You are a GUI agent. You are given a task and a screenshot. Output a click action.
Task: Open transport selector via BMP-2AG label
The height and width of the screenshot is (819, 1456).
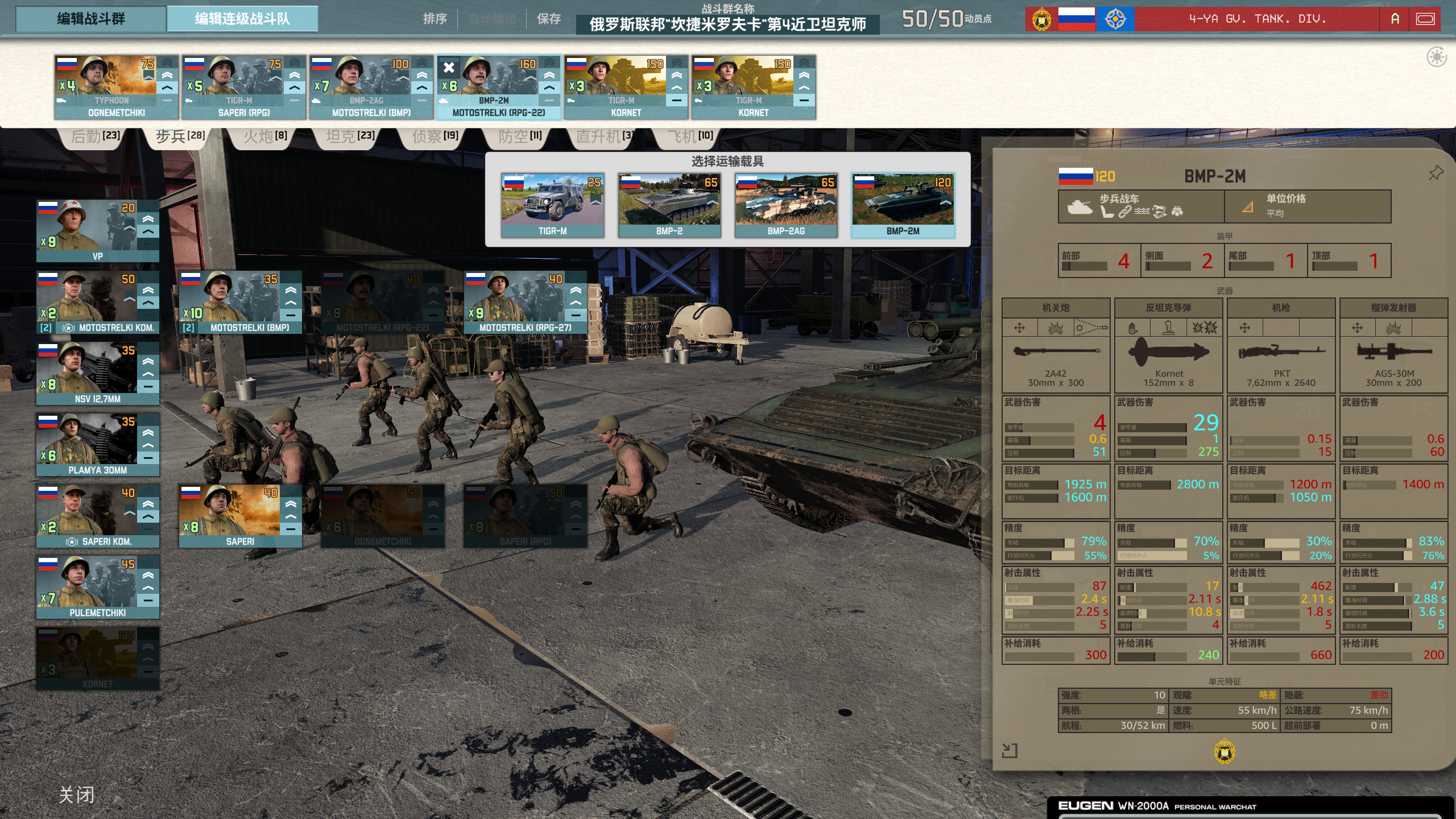click(366, 101)
